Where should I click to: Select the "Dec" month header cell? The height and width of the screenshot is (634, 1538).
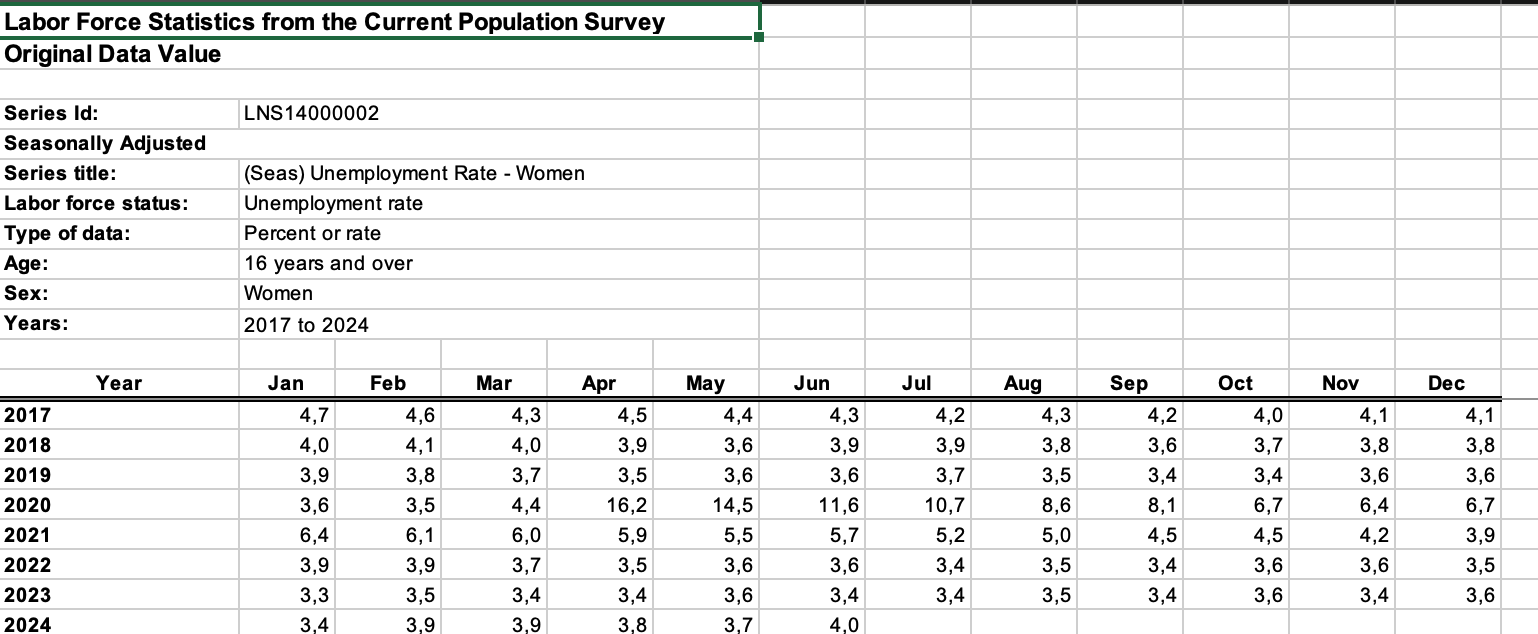(1446, 383)
